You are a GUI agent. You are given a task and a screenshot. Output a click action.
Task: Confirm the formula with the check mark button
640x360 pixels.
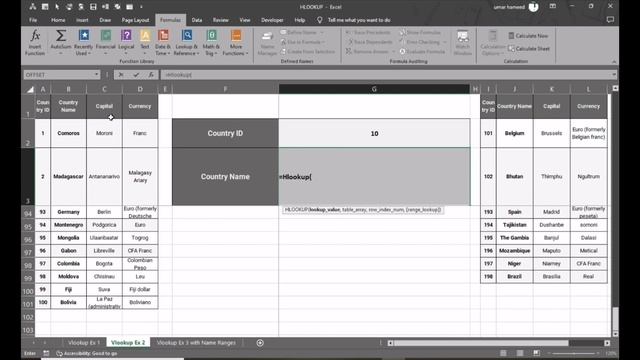point(136,75)
